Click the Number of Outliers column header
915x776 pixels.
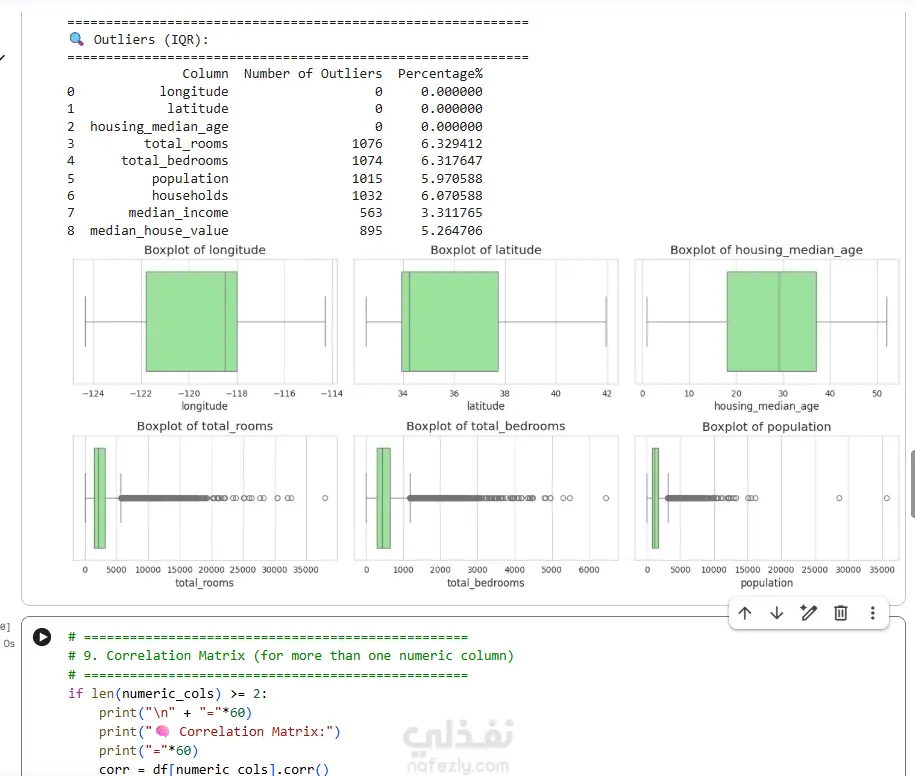point(313,74)
